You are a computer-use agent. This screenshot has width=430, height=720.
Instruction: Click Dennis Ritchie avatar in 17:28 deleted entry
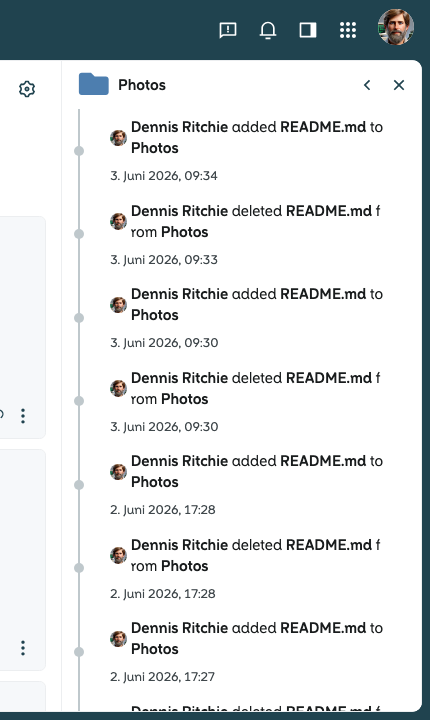pos(119,556)
